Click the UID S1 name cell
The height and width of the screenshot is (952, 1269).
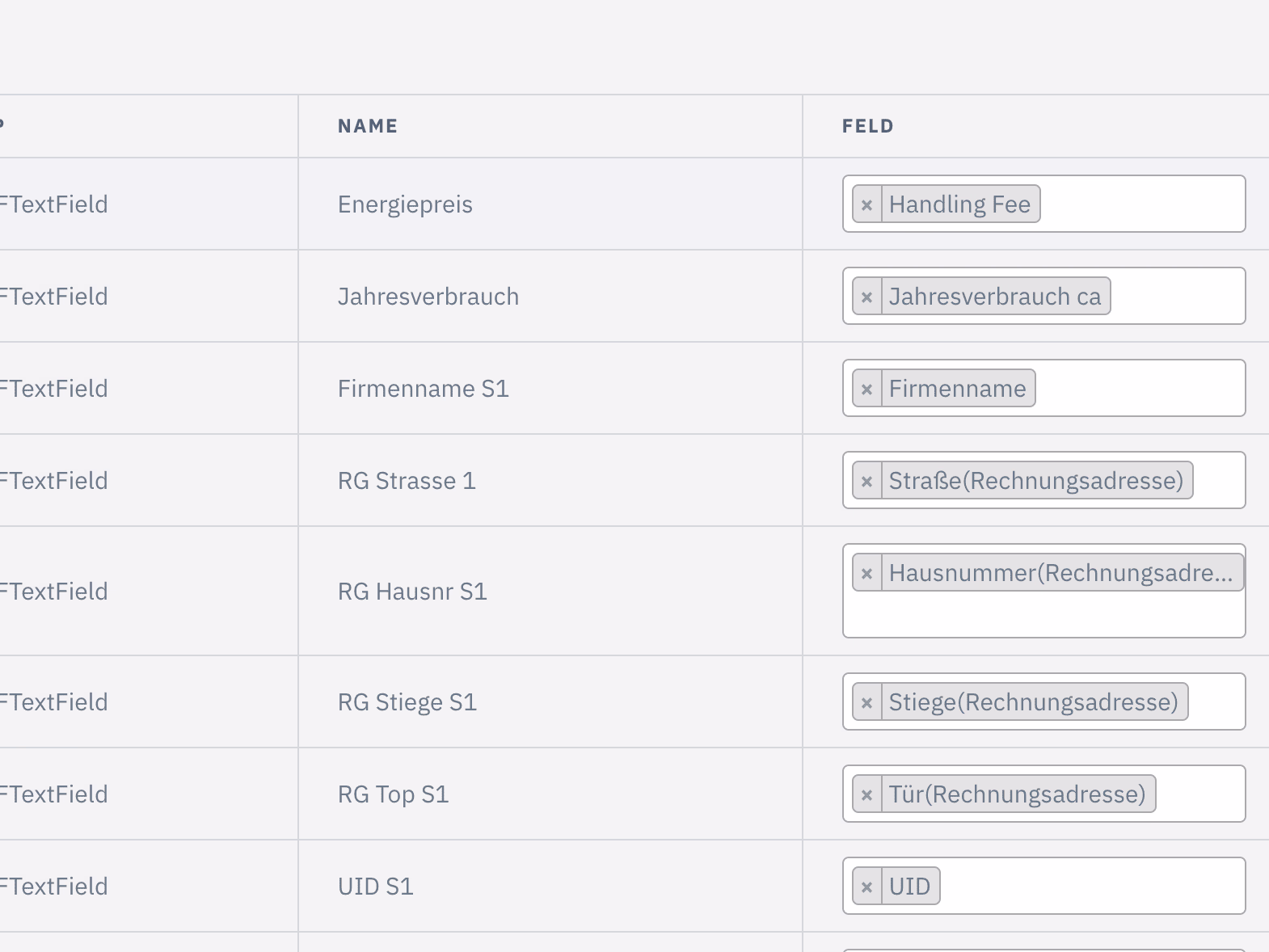[376, 887]
